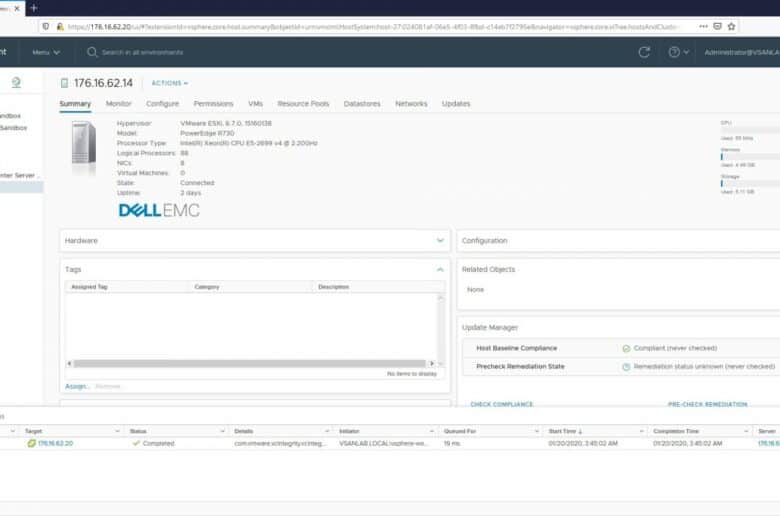Viewport: 780px width, 516px height.
Task: Sort by Description column in Tags
Action: 333,287
